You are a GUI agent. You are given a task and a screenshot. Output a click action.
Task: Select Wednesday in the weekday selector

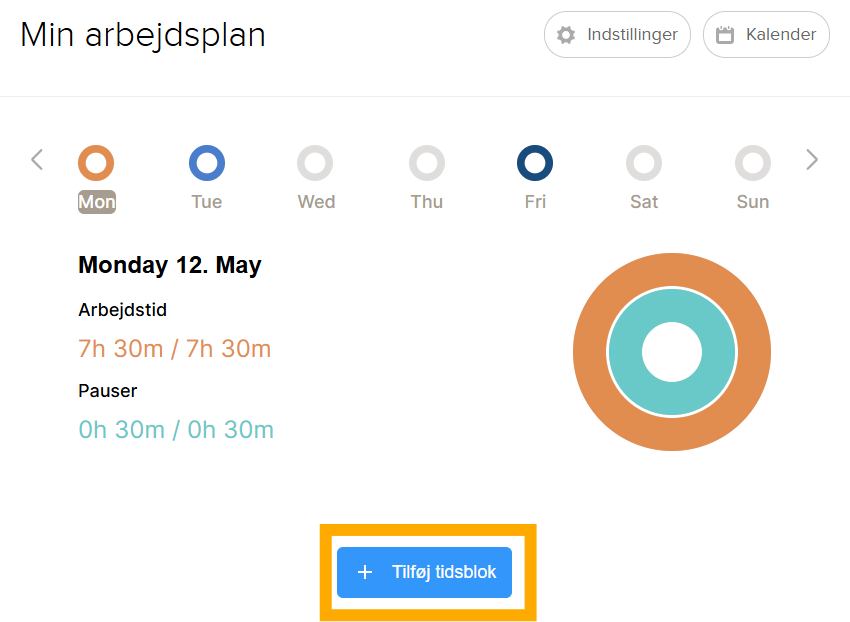click(316, 160)
